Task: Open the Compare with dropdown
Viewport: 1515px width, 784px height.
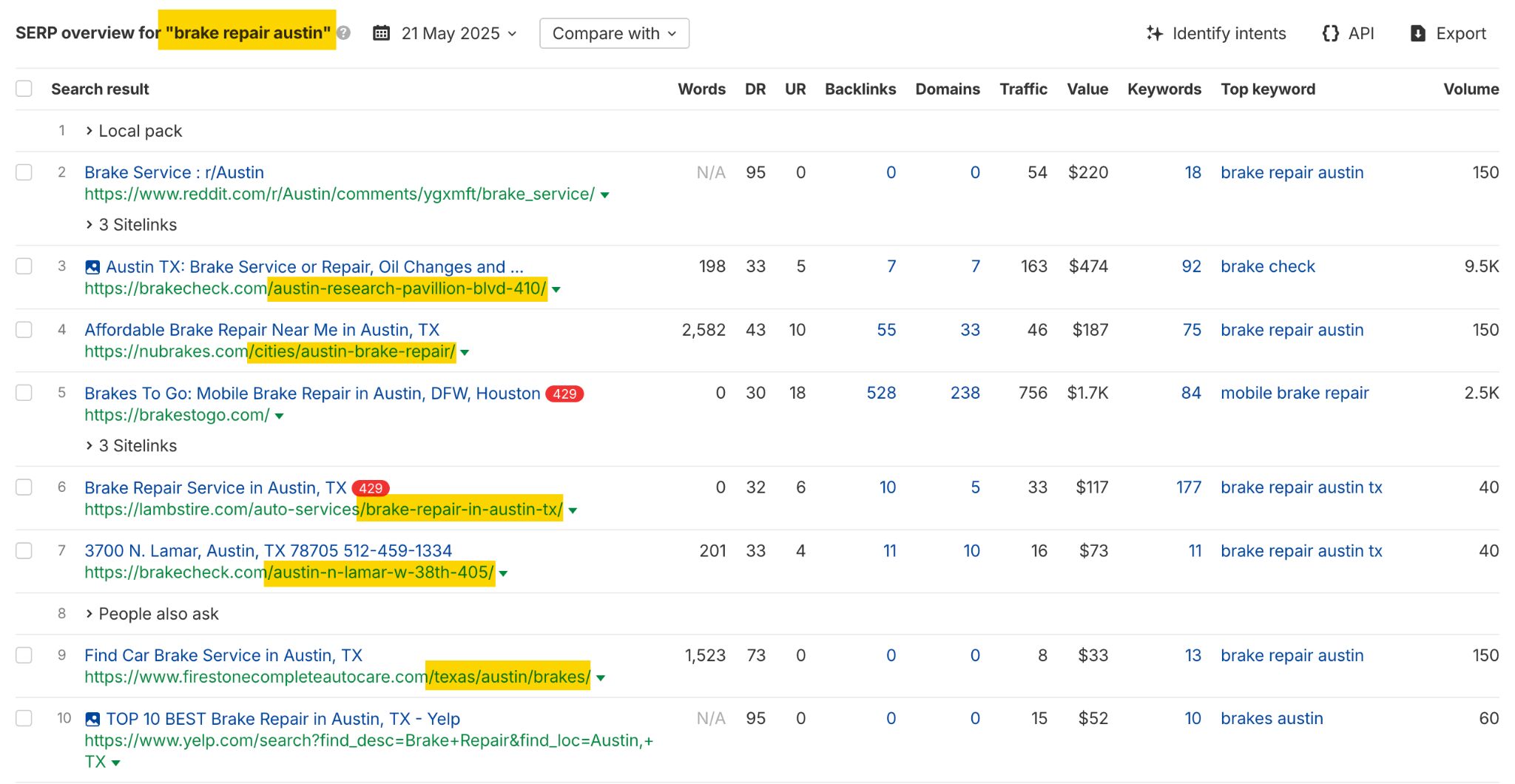Action: point(613,33)
